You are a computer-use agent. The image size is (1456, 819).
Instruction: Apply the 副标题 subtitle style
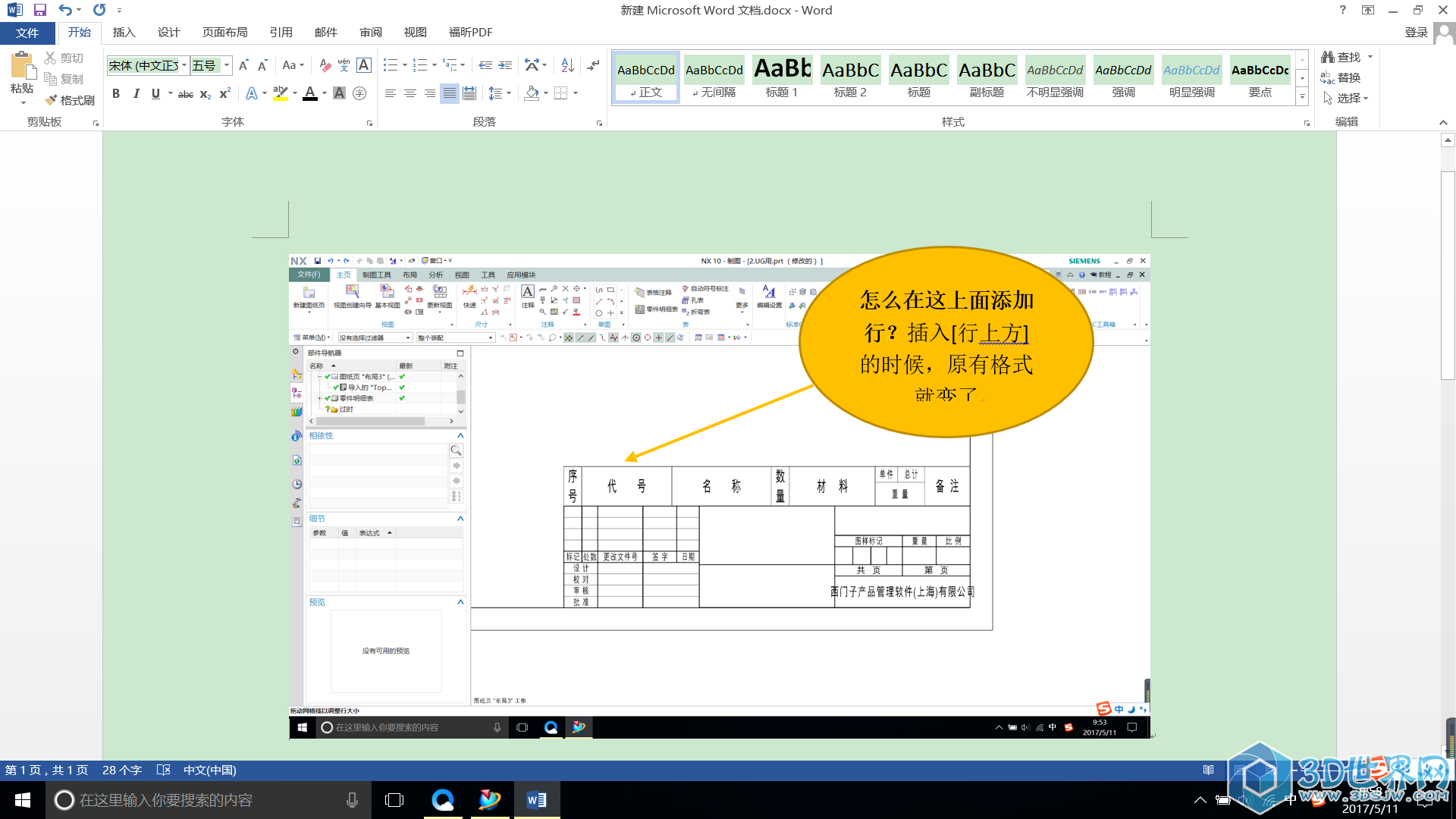(x=987, y=77)
